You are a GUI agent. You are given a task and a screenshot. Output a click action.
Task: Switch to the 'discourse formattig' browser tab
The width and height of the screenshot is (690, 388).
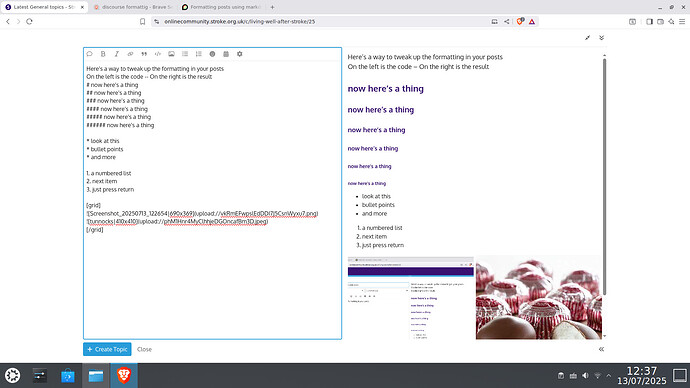coord(133,7)
